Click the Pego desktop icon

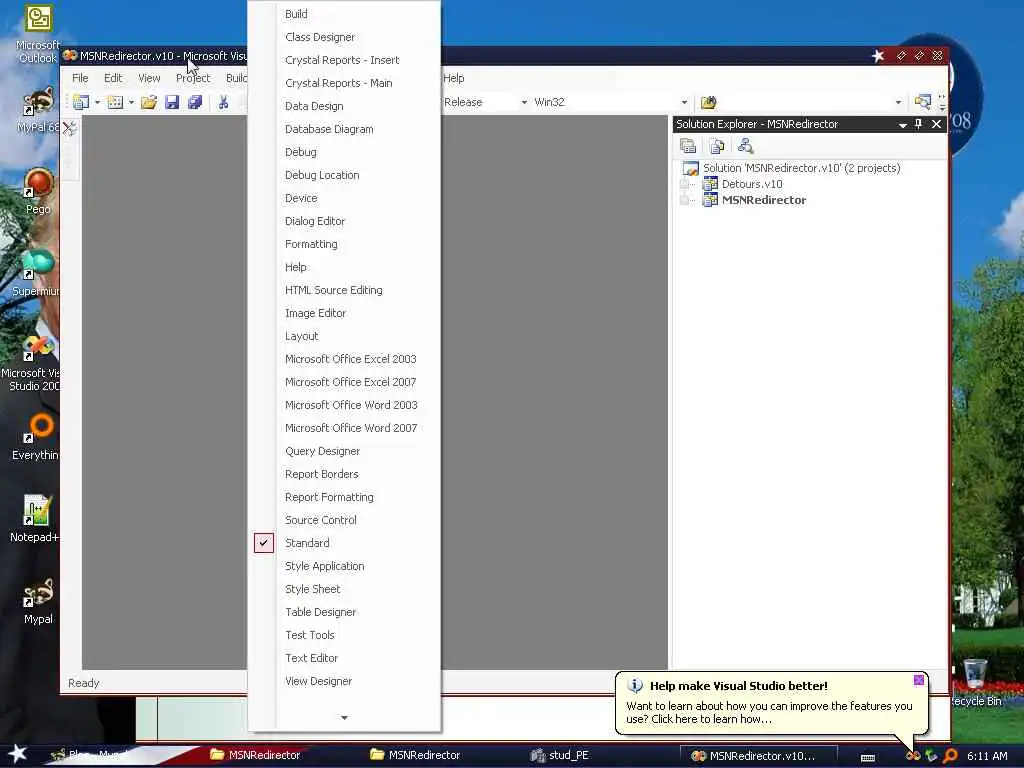[38, 191]
